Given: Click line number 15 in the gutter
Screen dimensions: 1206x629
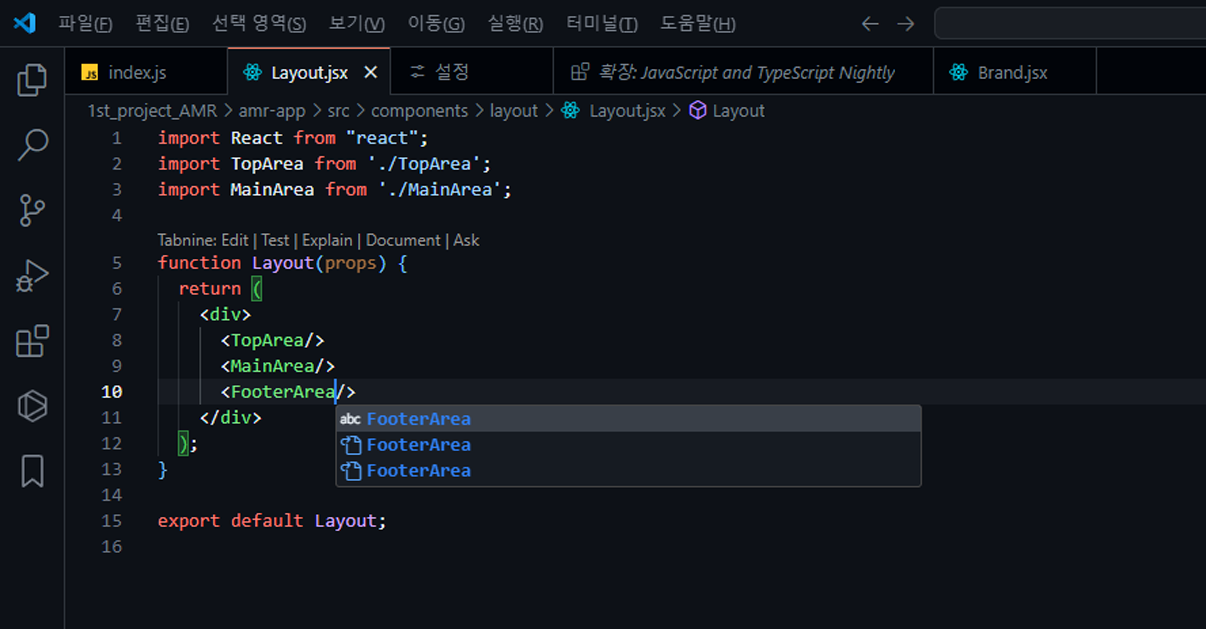Looking at the screenshot, I should point(111,521).
